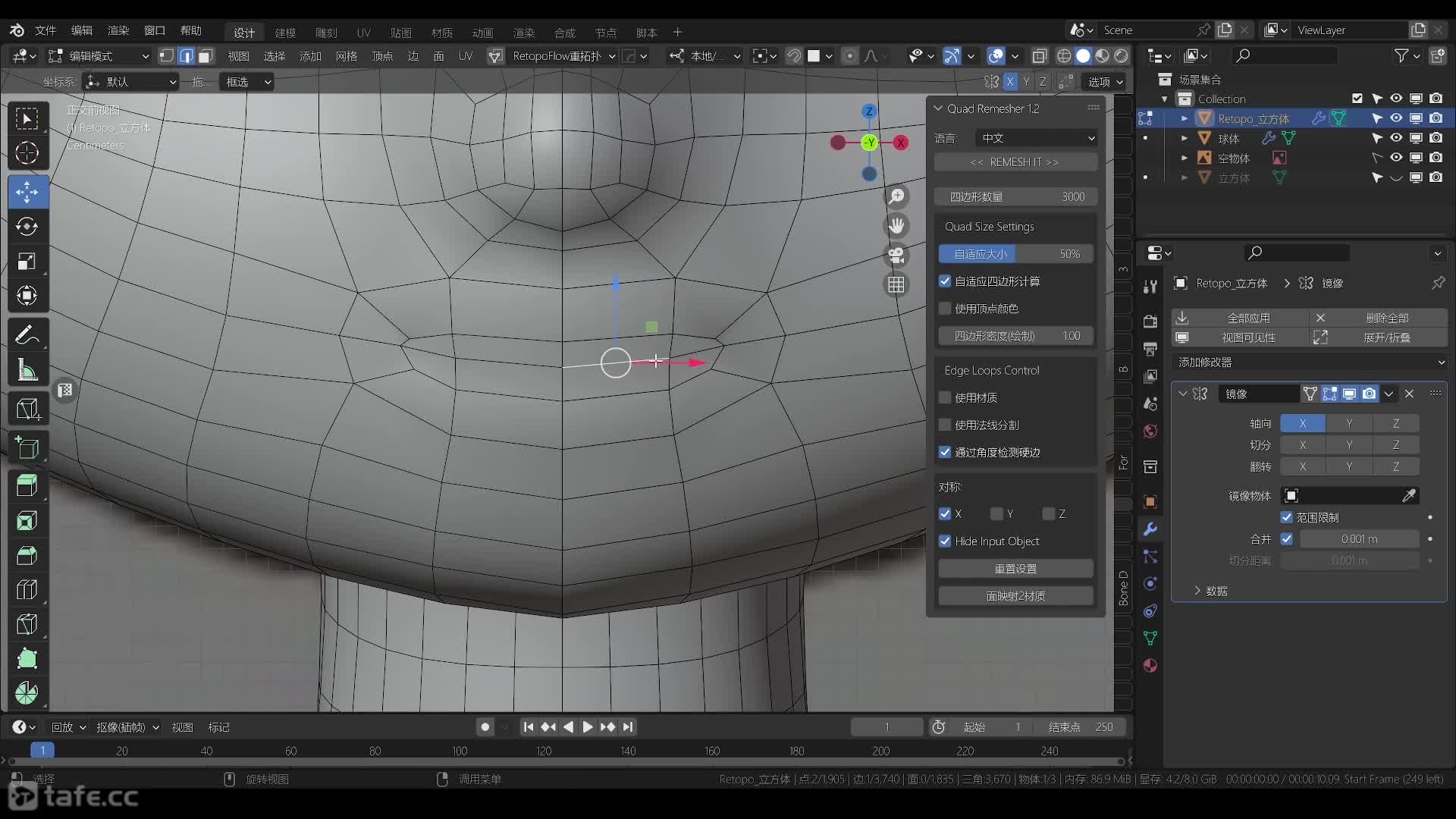
Task: Open the 抠像(插帧) timeline dropdown
Action: (x=127, y=727)
